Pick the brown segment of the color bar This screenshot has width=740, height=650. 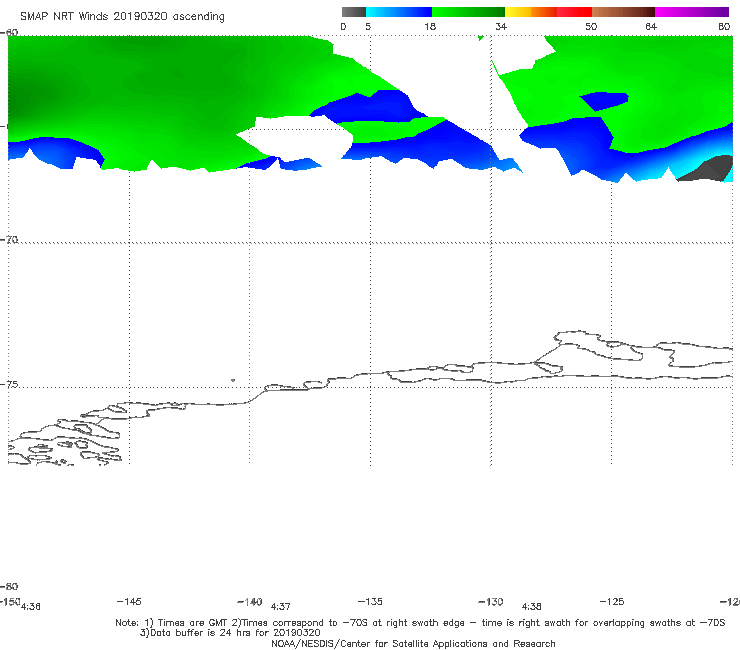(x=623, y=12)
